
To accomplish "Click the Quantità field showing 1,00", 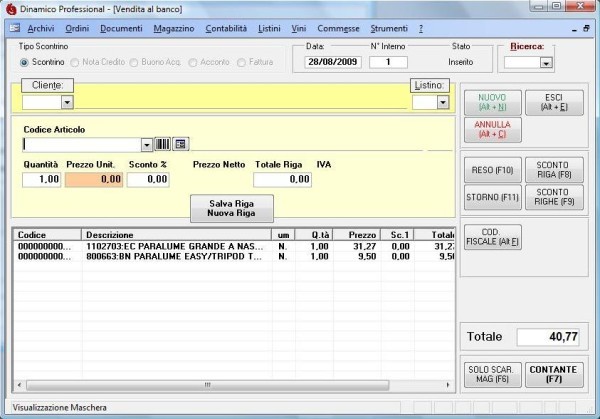I will [41, 179].
